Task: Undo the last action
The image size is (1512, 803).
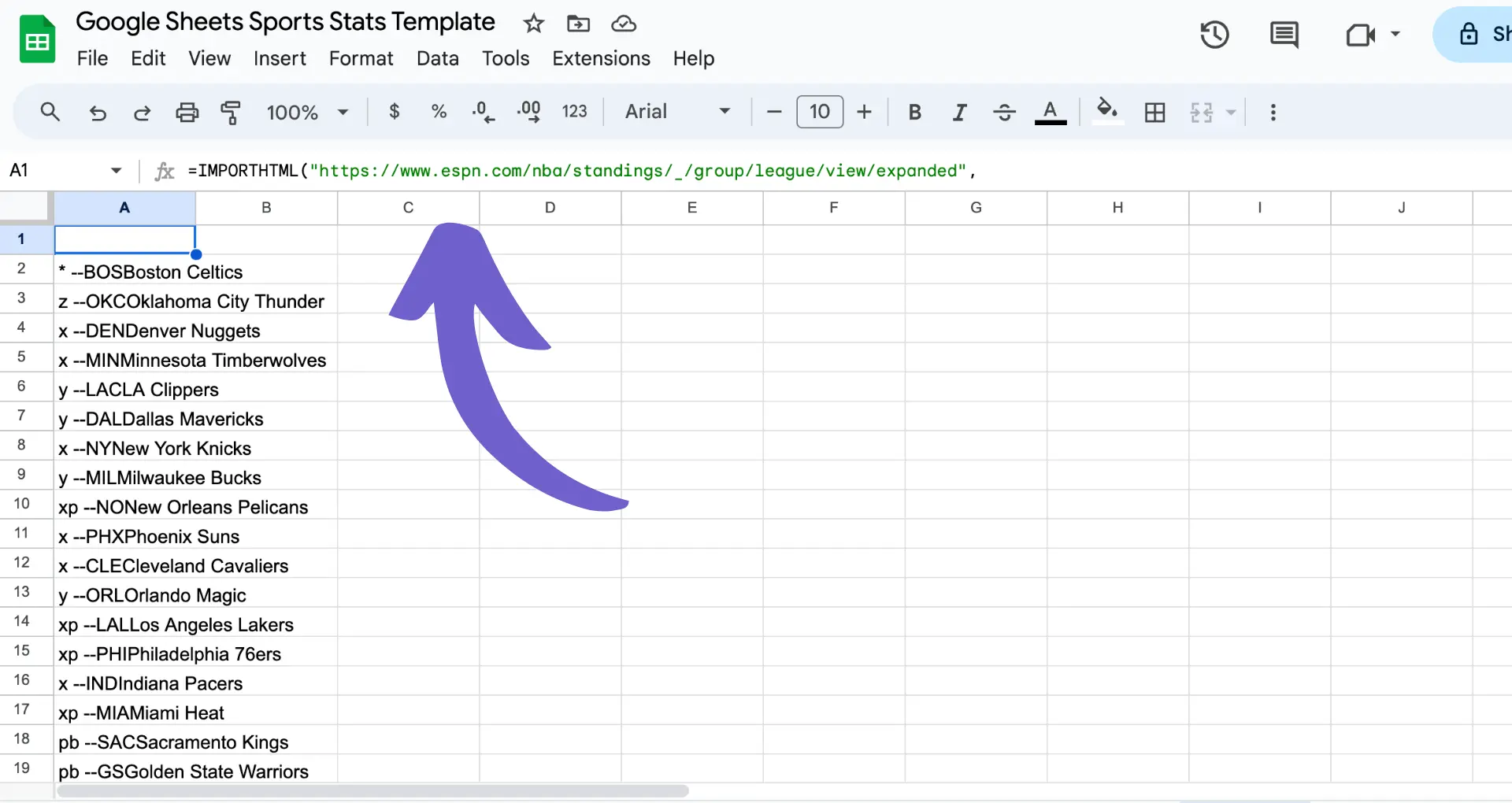Action: pos(98,113)
